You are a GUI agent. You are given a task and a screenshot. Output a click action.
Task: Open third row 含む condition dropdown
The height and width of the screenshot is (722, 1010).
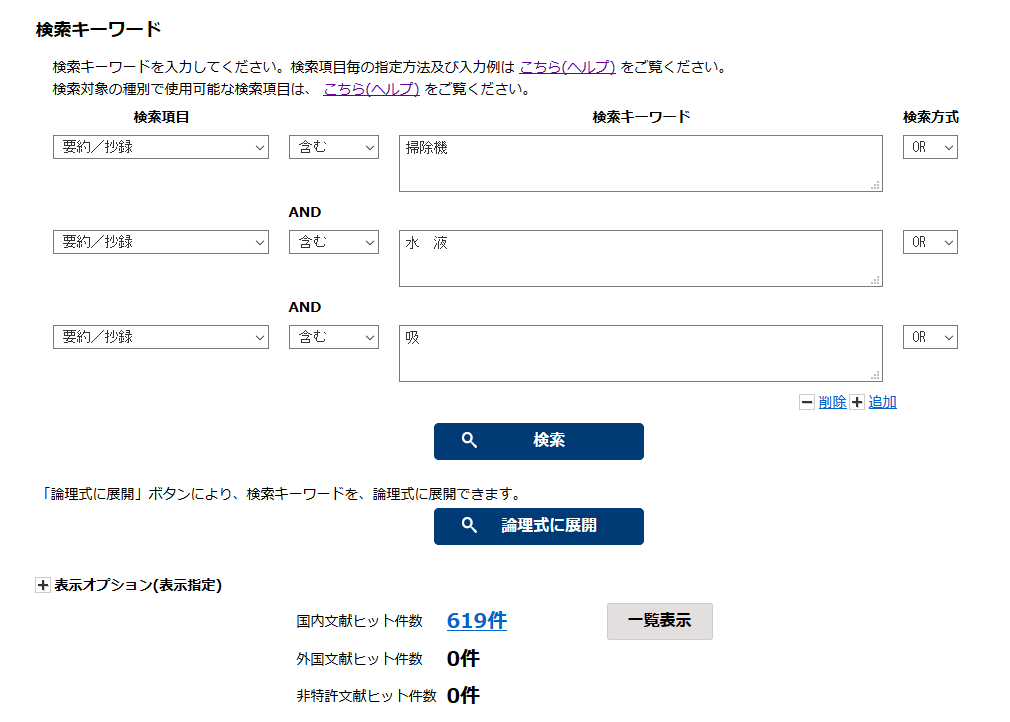pyautogui.click(x=334, y=337)
